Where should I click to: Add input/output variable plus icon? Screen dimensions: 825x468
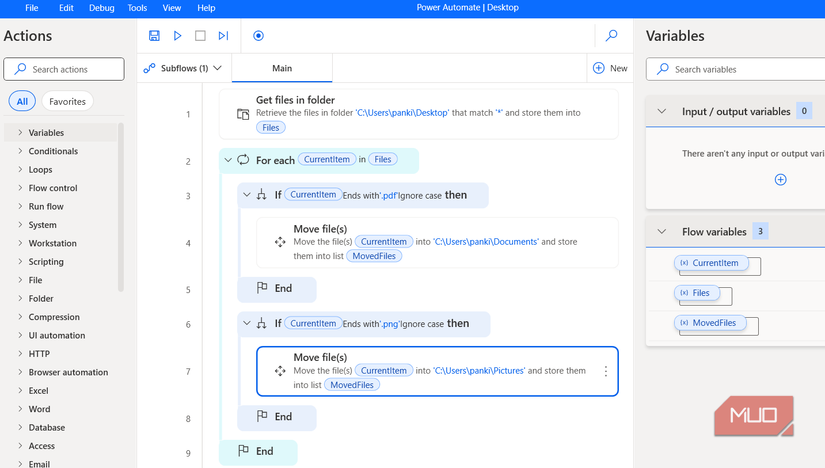[780, 180]
